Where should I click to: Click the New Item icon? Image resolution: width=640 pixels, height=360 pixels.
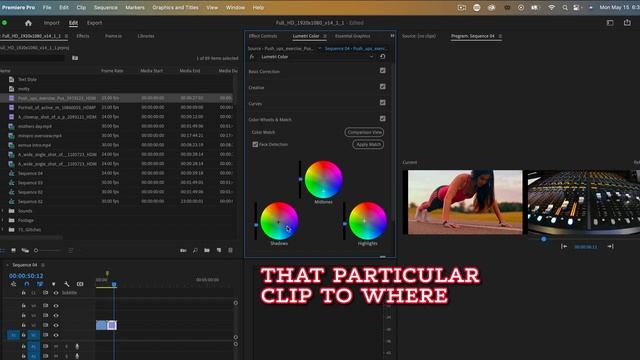219,250
